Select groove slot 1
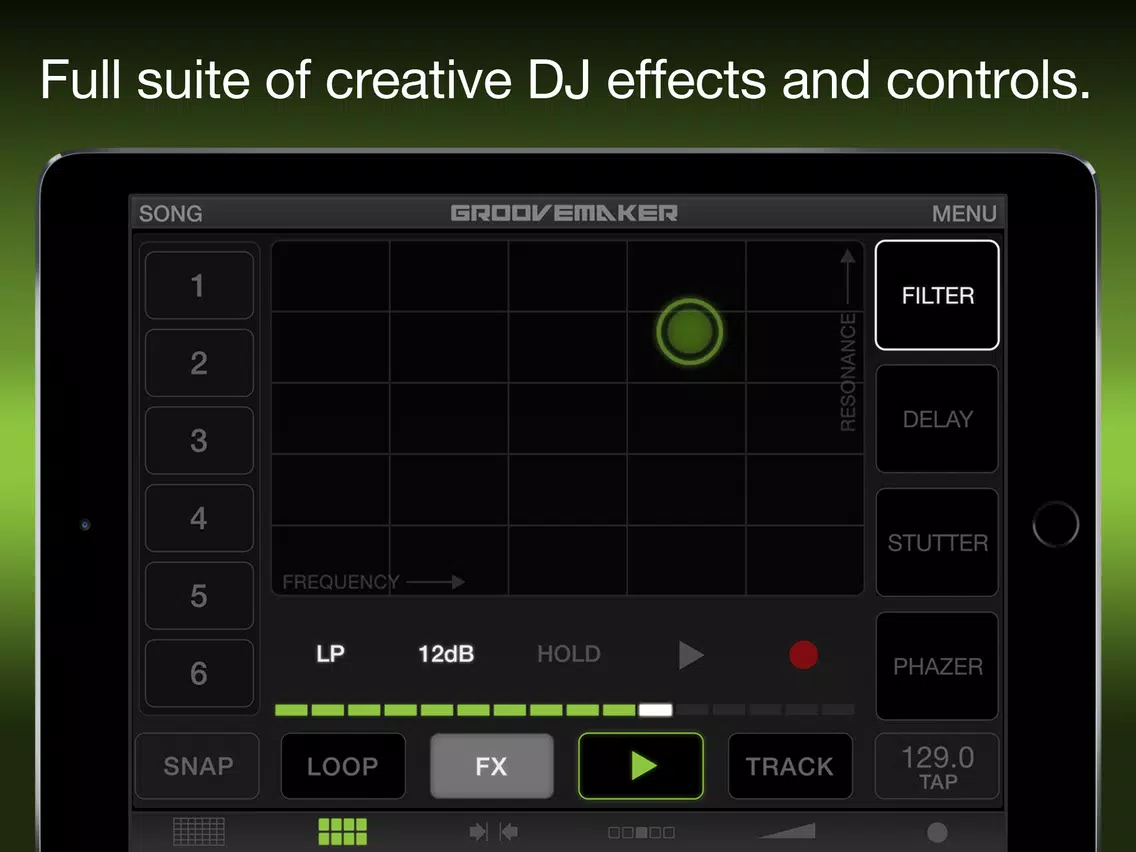 click(x=199, y=285)
